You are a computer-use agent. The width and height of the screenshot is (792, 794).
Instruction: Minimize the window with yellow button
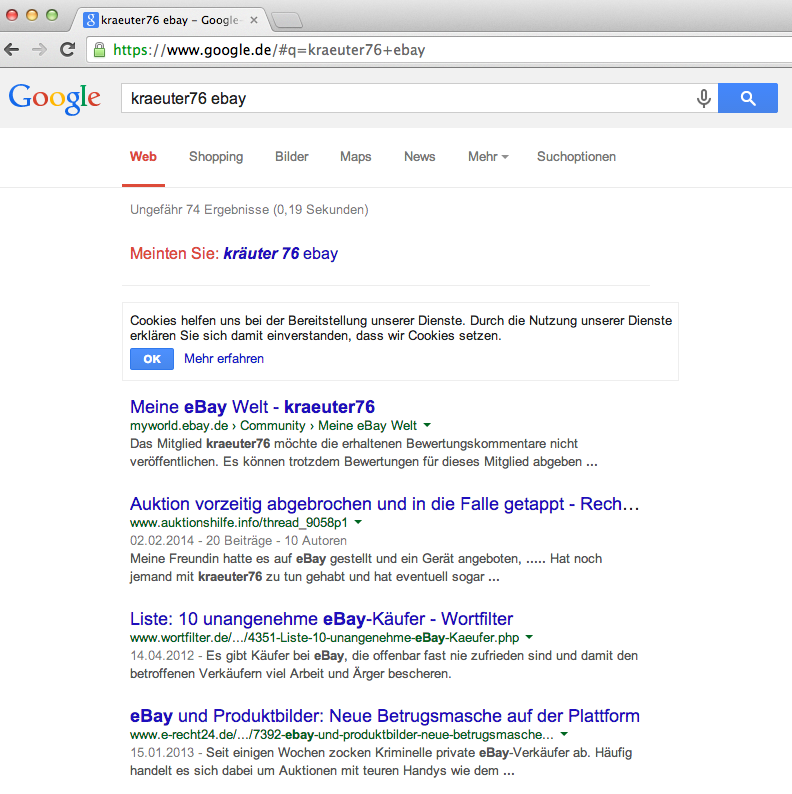click(32, 15)
